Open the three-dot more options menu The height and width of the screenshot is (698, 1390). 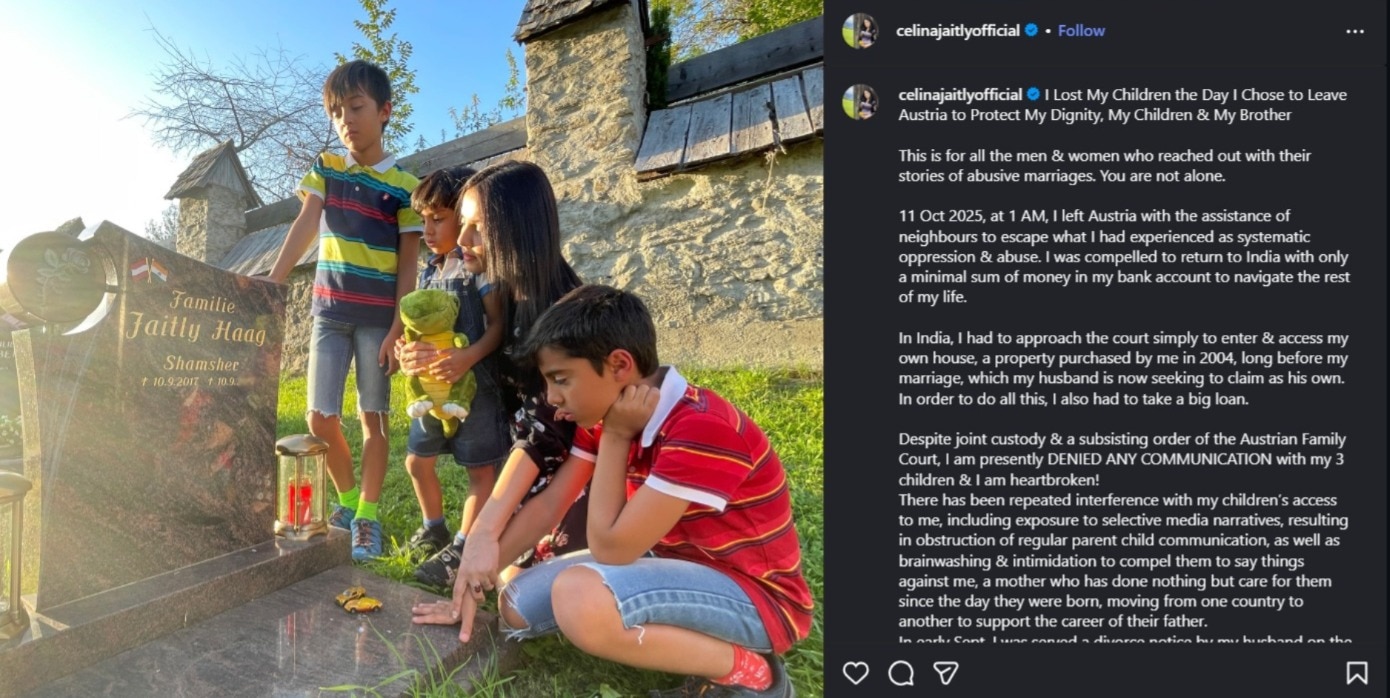pos(1355,31)
